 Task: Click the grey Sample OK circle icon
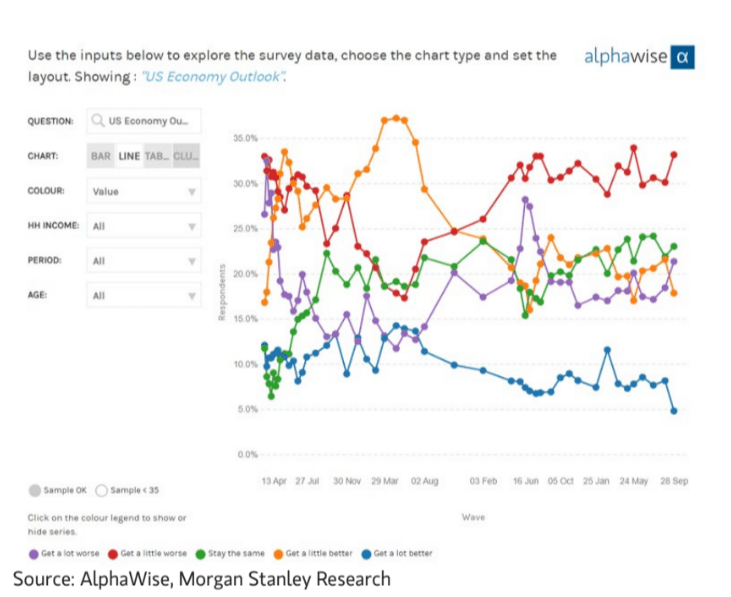tap(35, 490)
